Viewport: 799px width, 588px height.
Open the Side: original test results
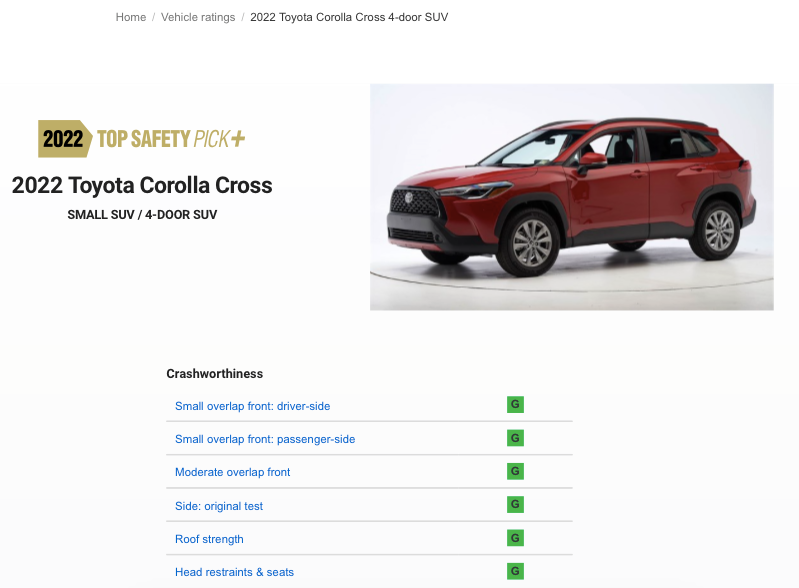pos(219,506)
